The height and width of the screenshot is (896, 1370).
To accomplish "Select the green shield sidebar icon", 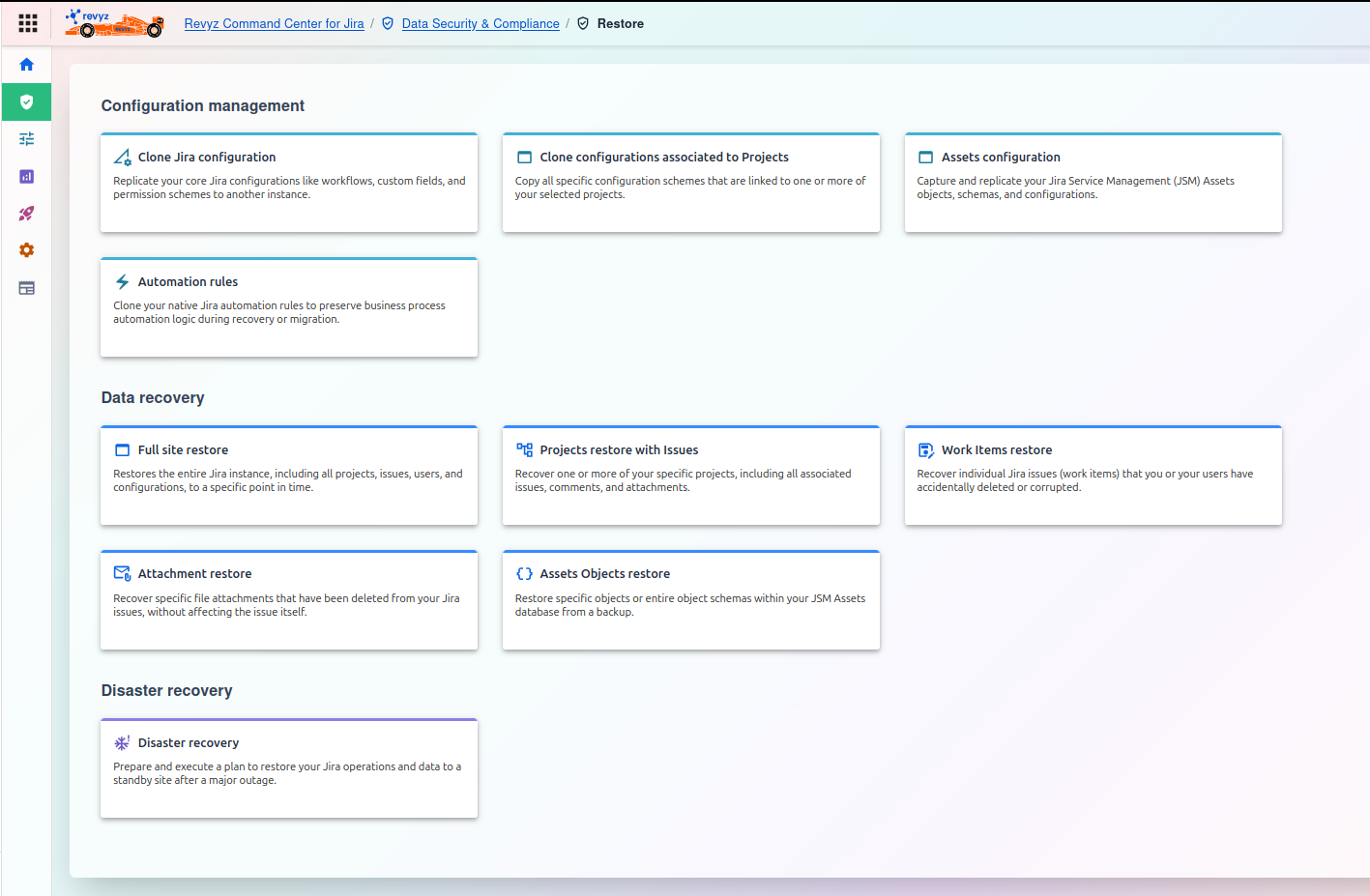I will (27, 101).
